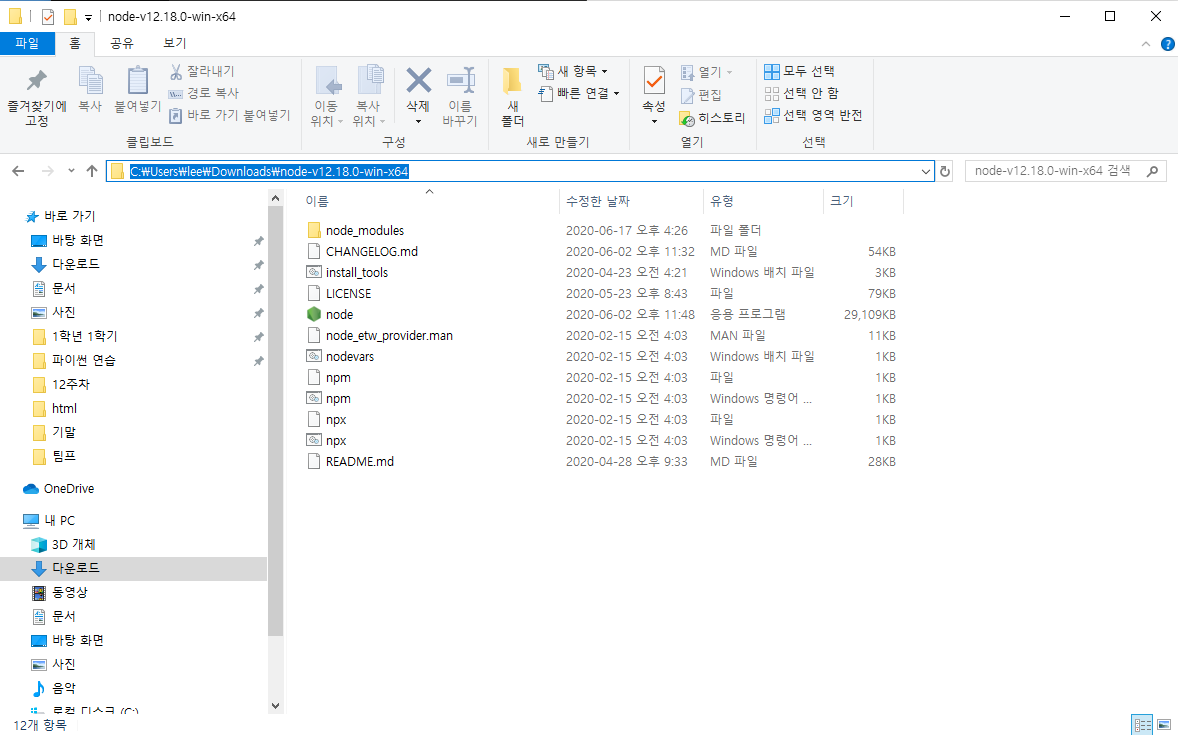The width and height of the screenshot is (1178, 735).
Task: Open the 파일 (File) menu tab
Action: click(27, 44)
